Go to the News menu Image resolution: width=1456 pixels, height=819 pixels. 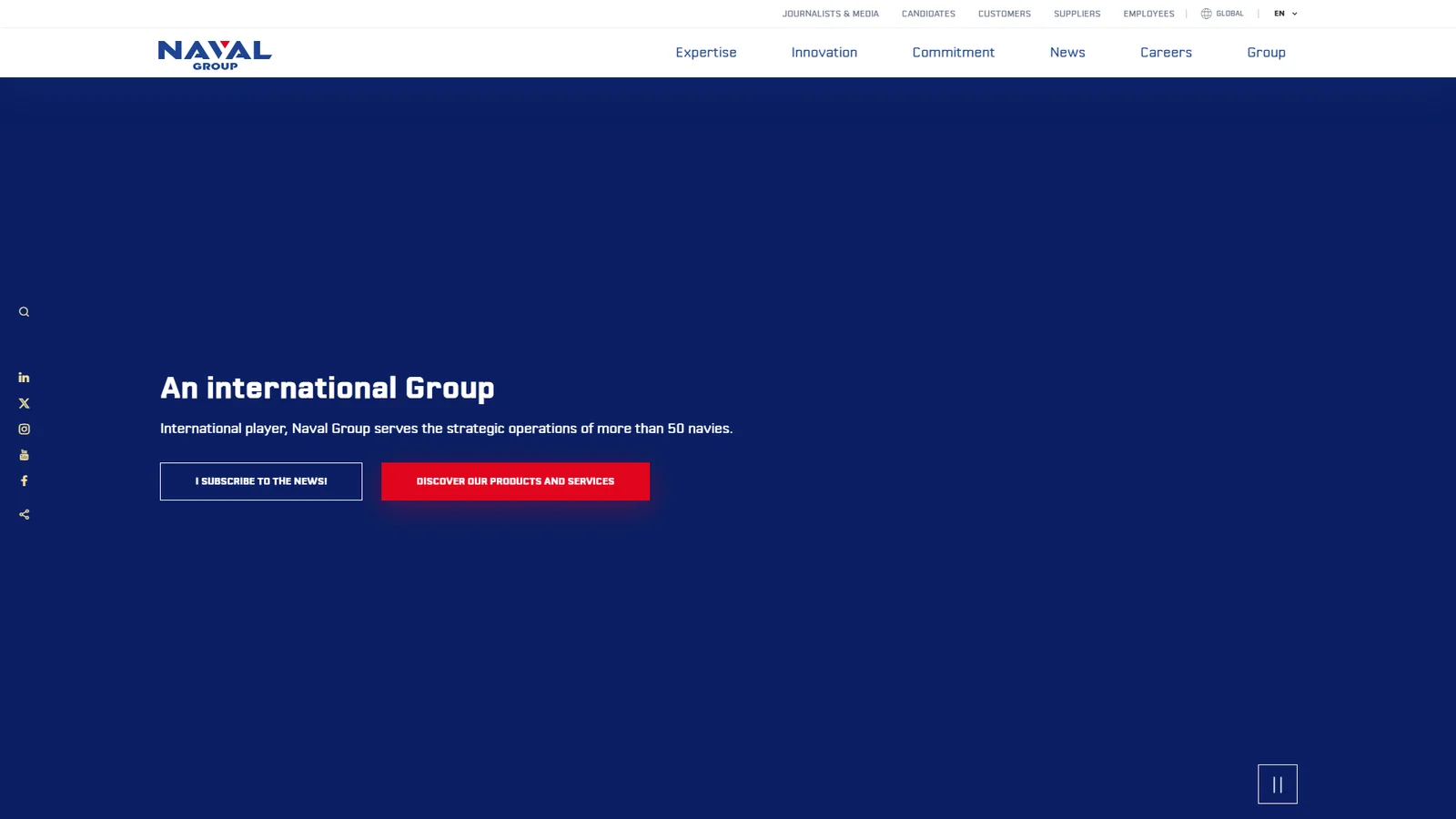point(1067,53)
